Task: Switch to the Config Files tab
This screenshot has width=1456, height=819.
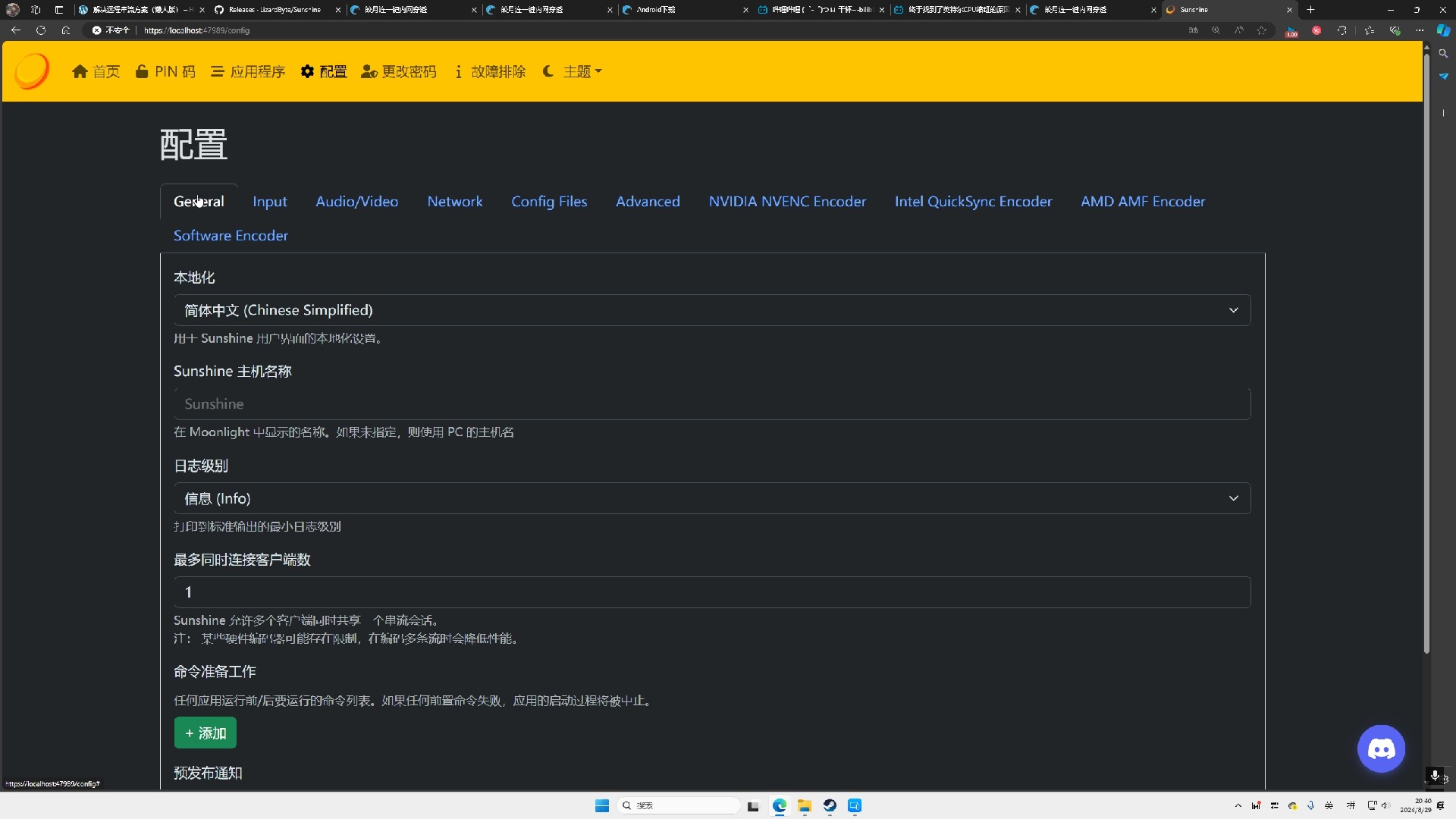Action: [549, 202]
